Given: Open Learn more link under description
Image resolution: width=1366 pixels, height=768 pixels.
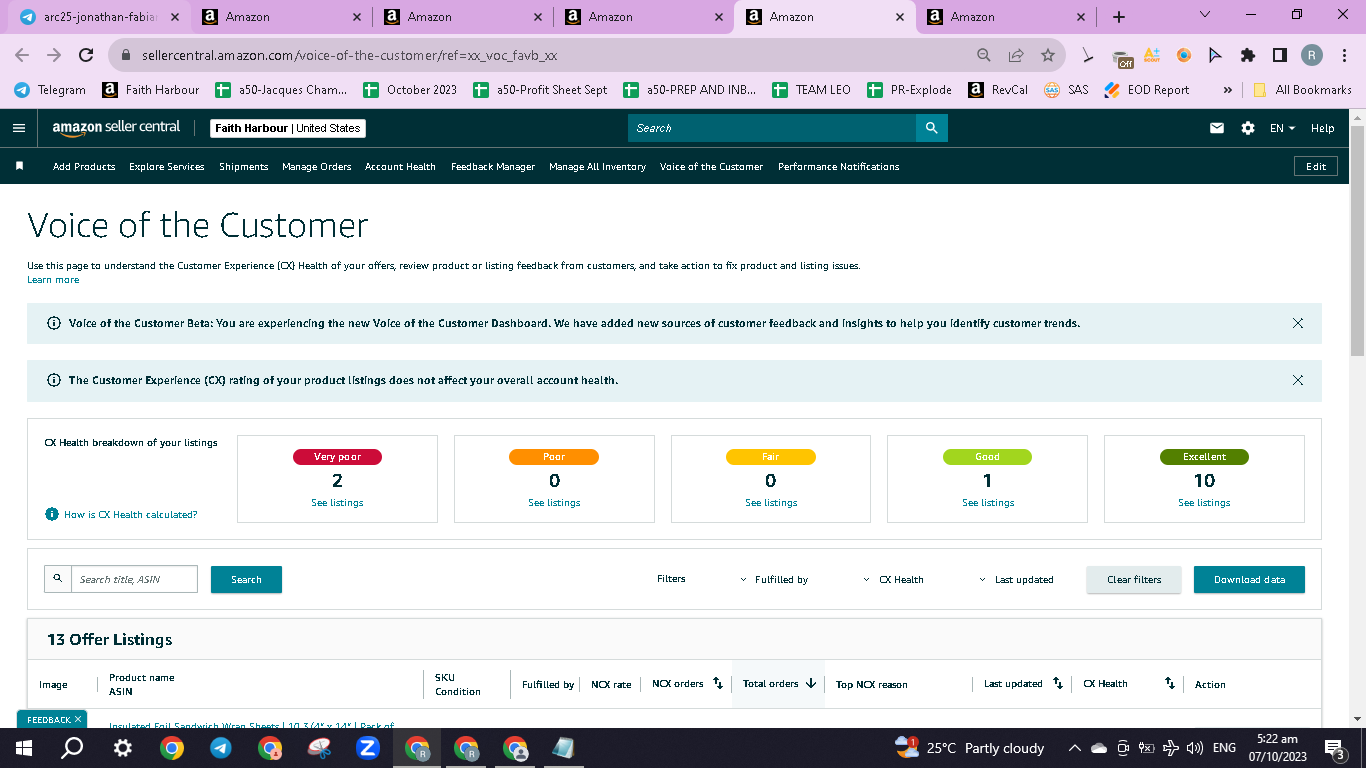Looking at the screenshot, I should tap(53, 280).
